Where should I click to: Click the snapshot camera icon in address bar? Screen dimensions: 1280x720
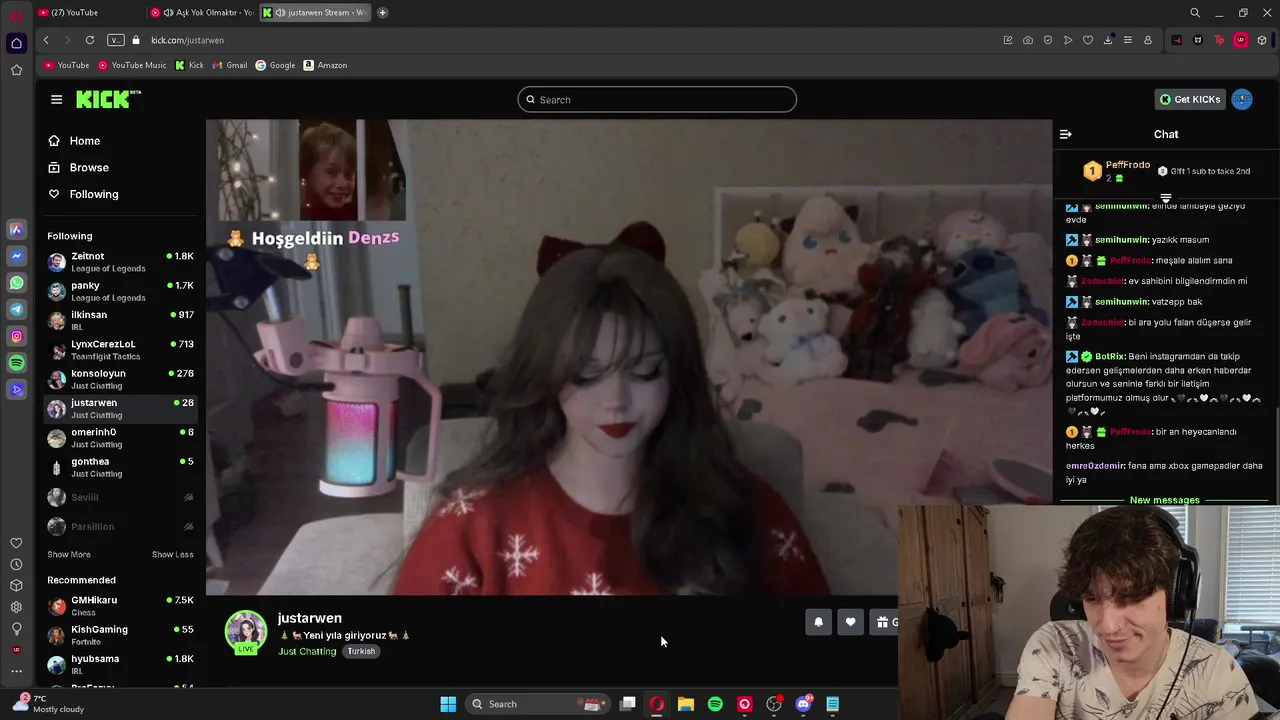click(1028, 40)
